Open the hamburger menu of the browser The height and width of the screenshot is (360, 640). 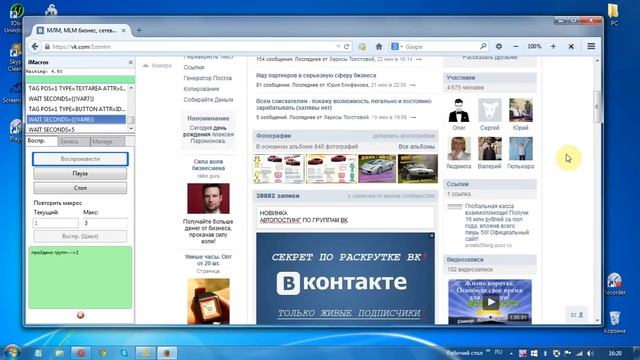[x=591, y=46]
